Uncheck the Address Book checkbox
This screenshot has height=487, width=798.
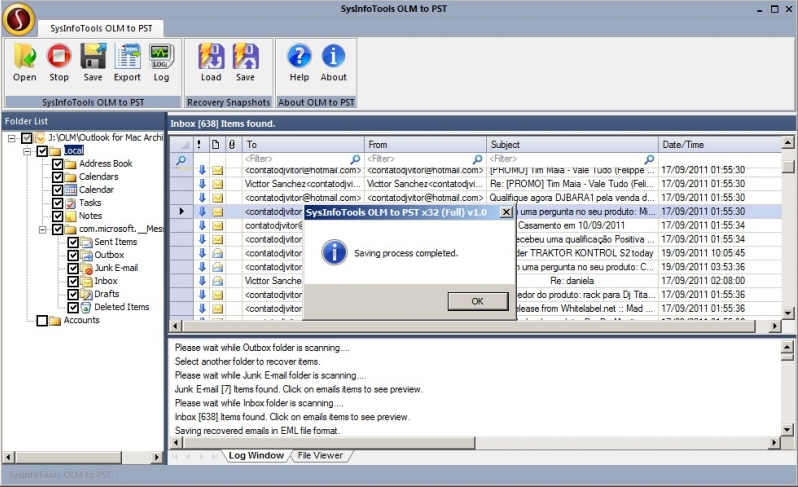tap(58, 164)
